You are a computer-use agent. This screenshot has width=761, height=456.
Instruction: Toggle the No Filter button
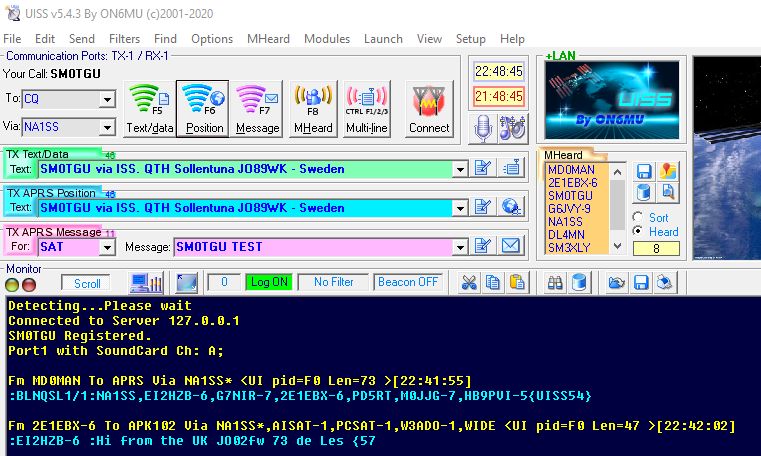pyautogui.click(x=333, y=282)
